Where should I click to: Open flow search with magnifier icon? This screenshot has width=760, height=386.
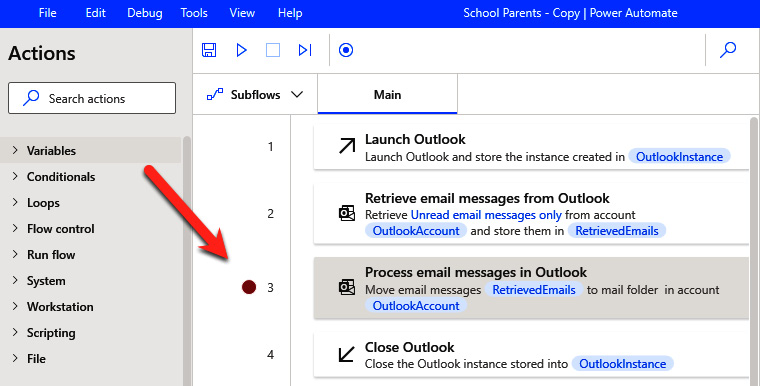[x=728, y=49]
